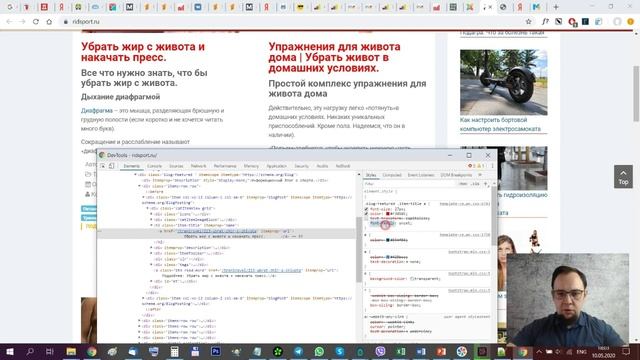Toggle the :hov element state button
The height and width of the screenshot is (360, 640).
point(463,184)
